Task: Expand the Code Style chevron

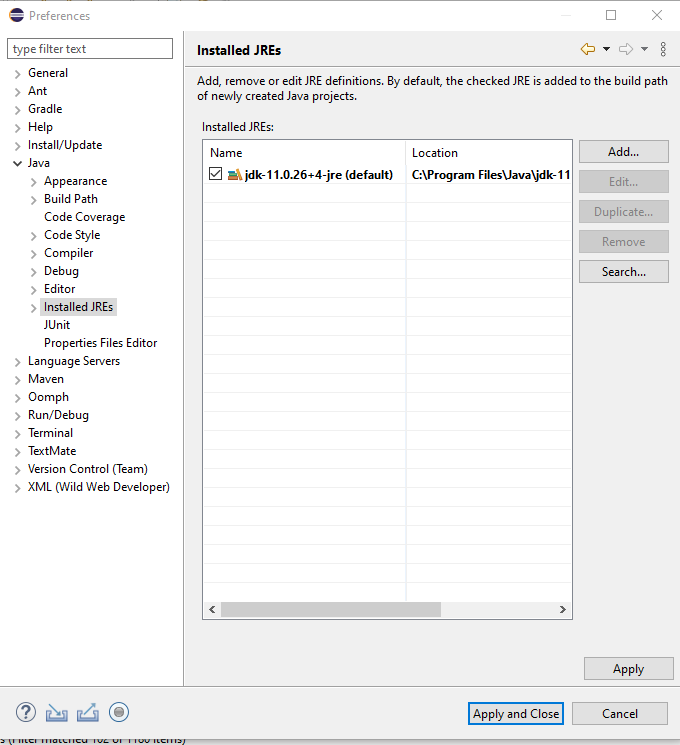Action: 33,236
